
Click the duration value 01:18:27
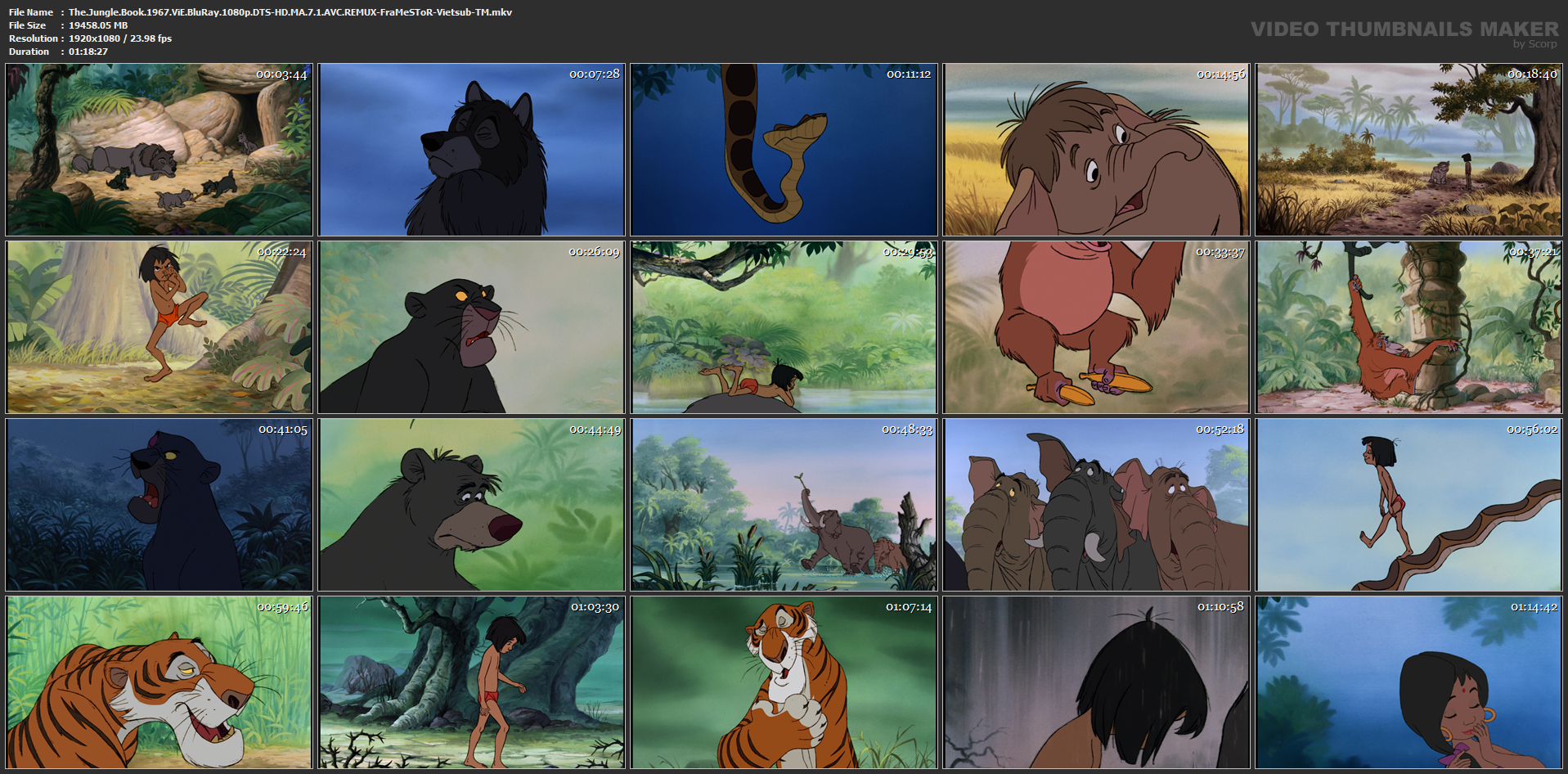(x=88, y=52)
